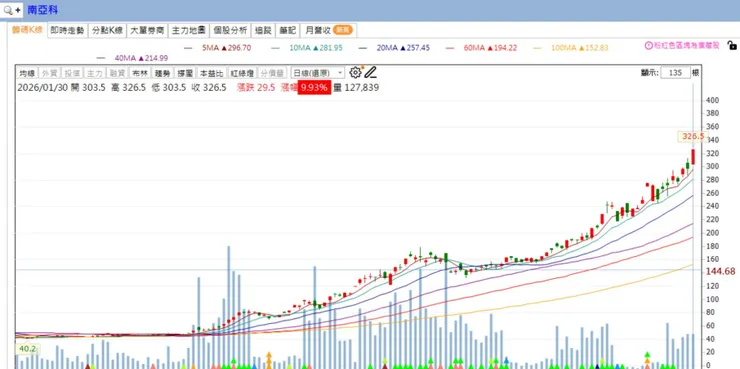Toggle the unlock padlock icon

pyautogui.click(x=732, y=45)
